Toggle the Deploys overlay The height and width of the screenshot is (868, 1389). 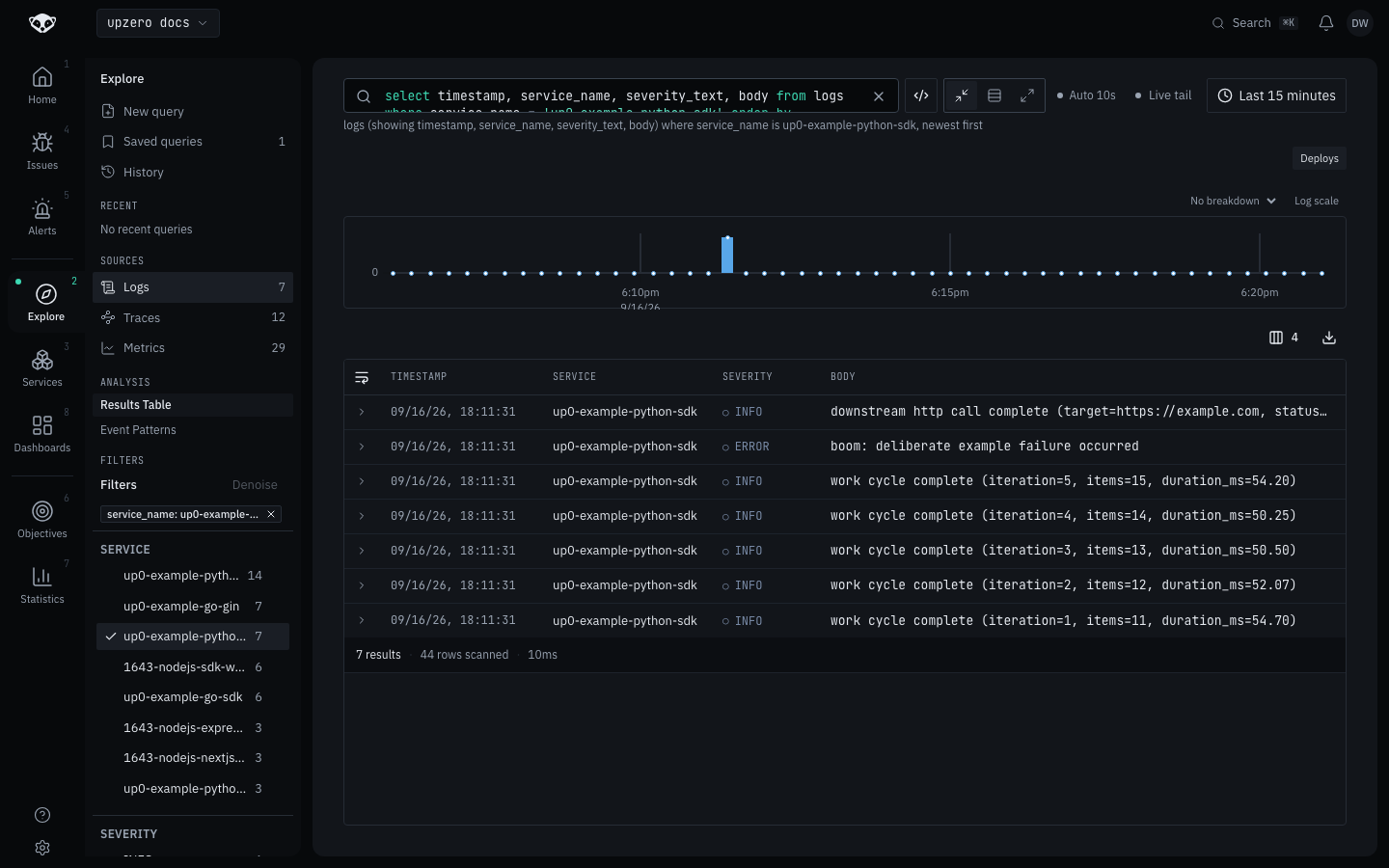[1320, 158]
